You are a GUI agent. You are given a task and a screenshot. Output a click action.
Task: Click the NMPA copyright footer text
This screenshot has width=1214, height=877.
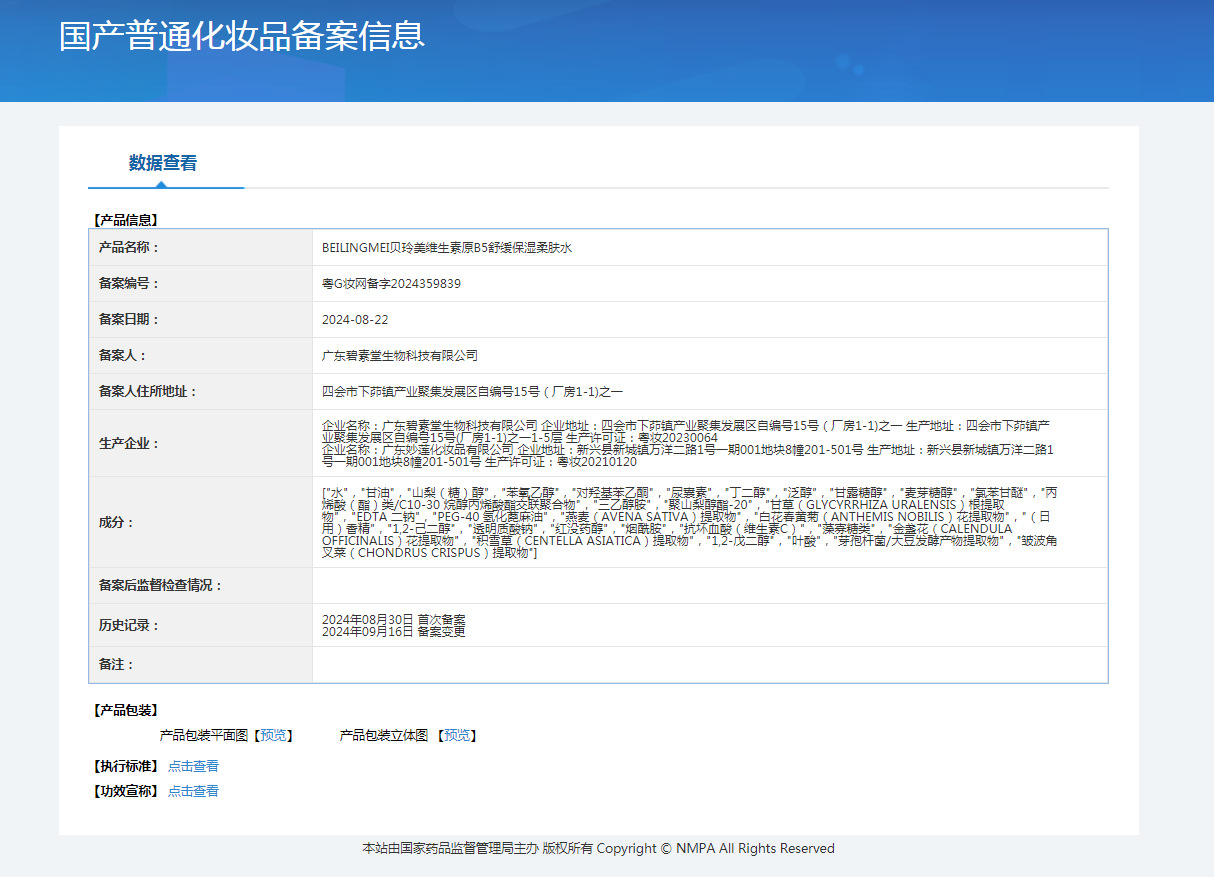[x=598, y=848]
